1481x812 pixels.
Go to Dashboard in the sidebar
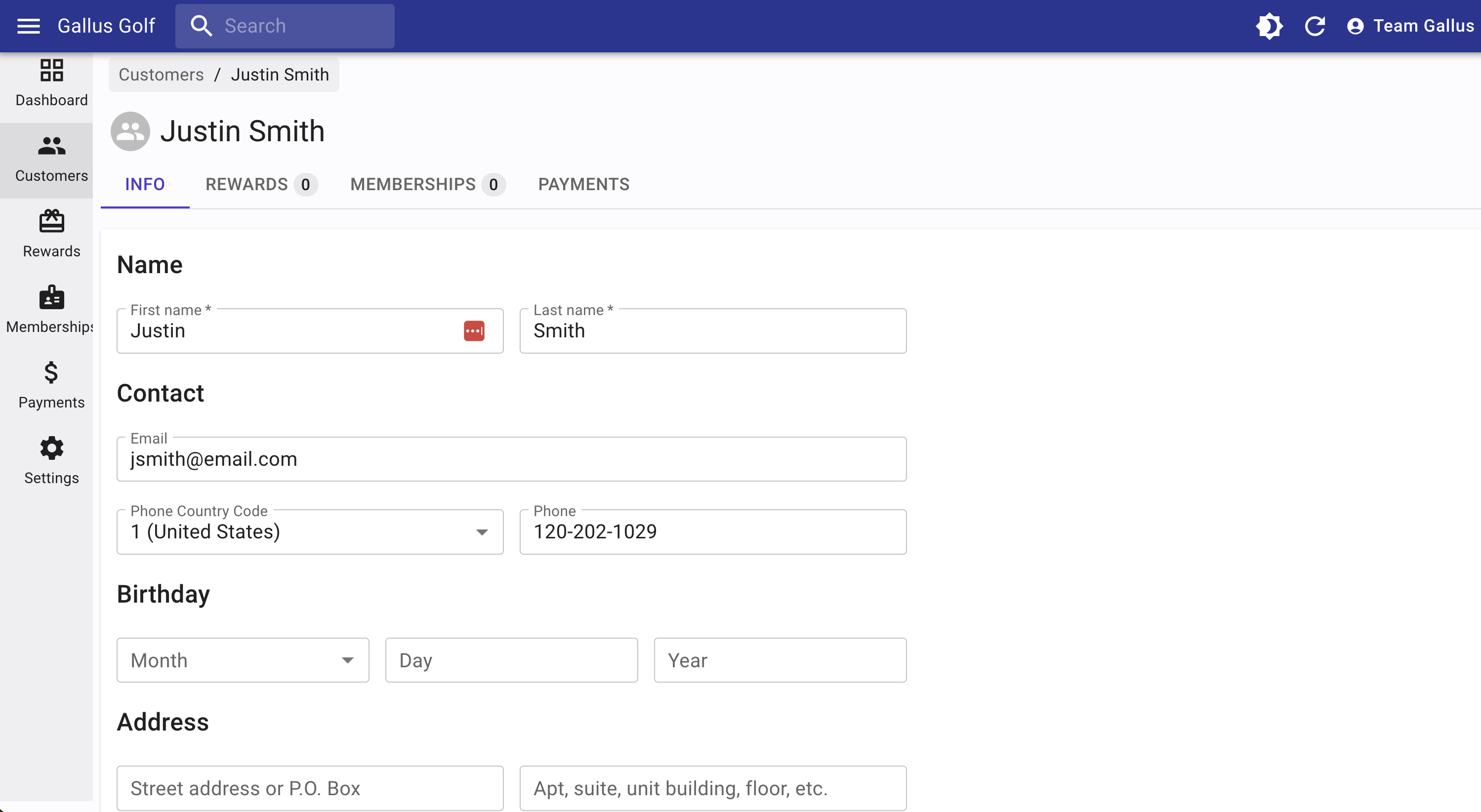[x=52, y=83]
